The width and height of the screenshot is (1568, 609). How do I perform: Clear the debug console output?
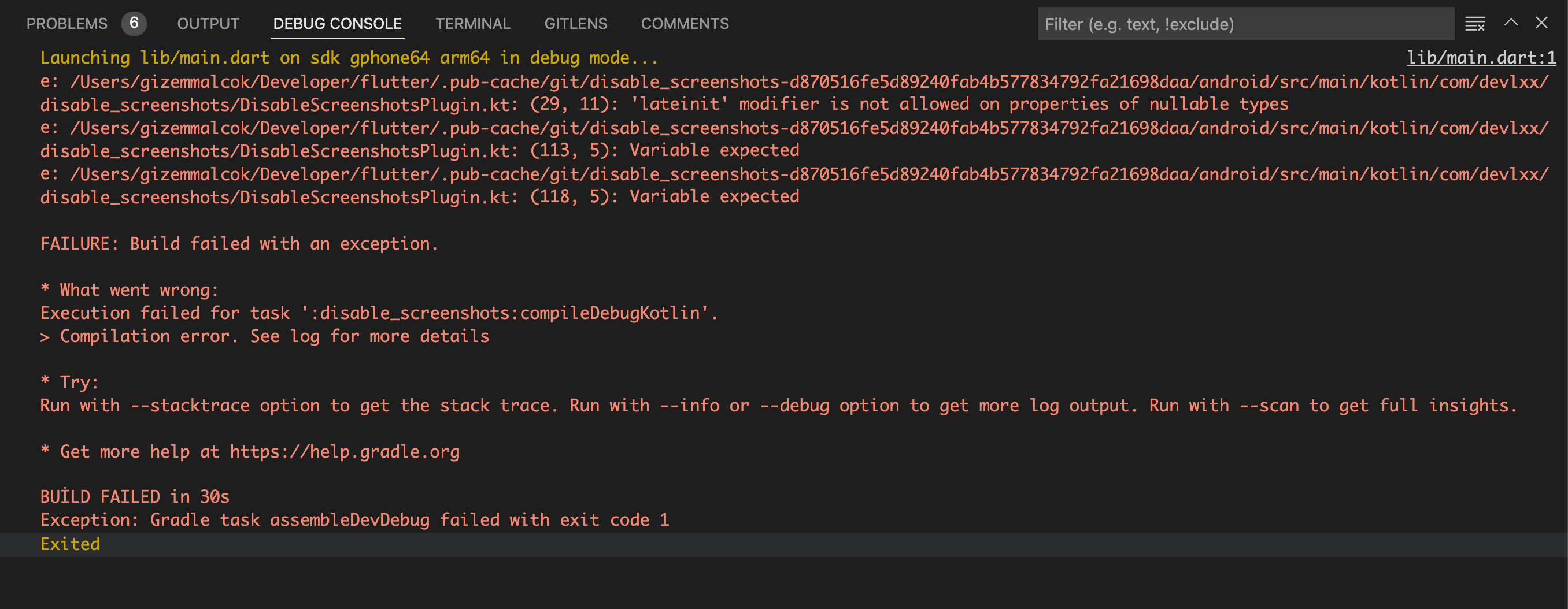(x=1474, y=24)
